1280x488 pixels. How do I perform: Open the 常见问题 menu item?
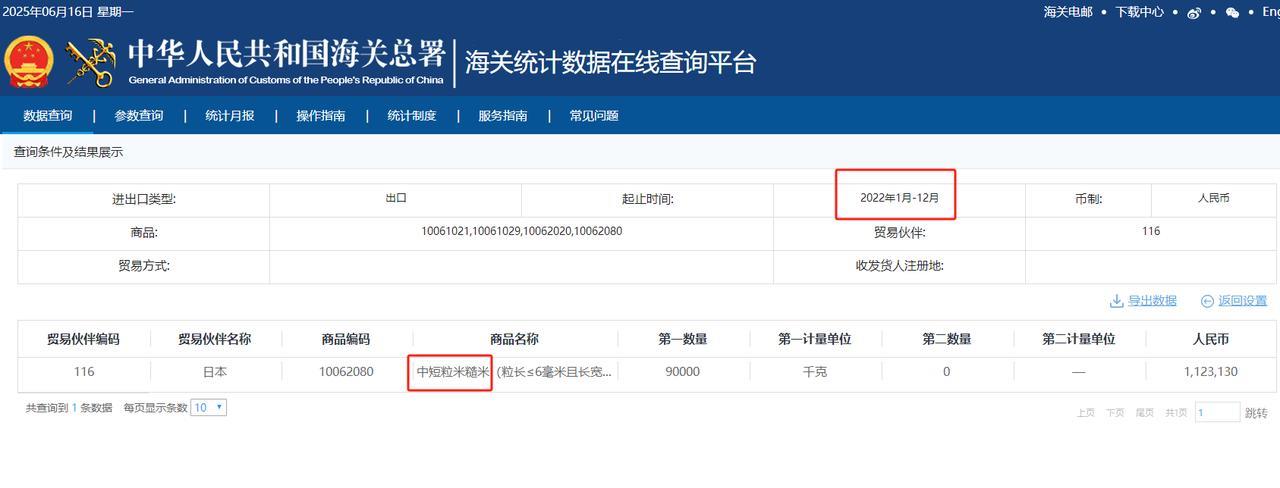(594, 116)
